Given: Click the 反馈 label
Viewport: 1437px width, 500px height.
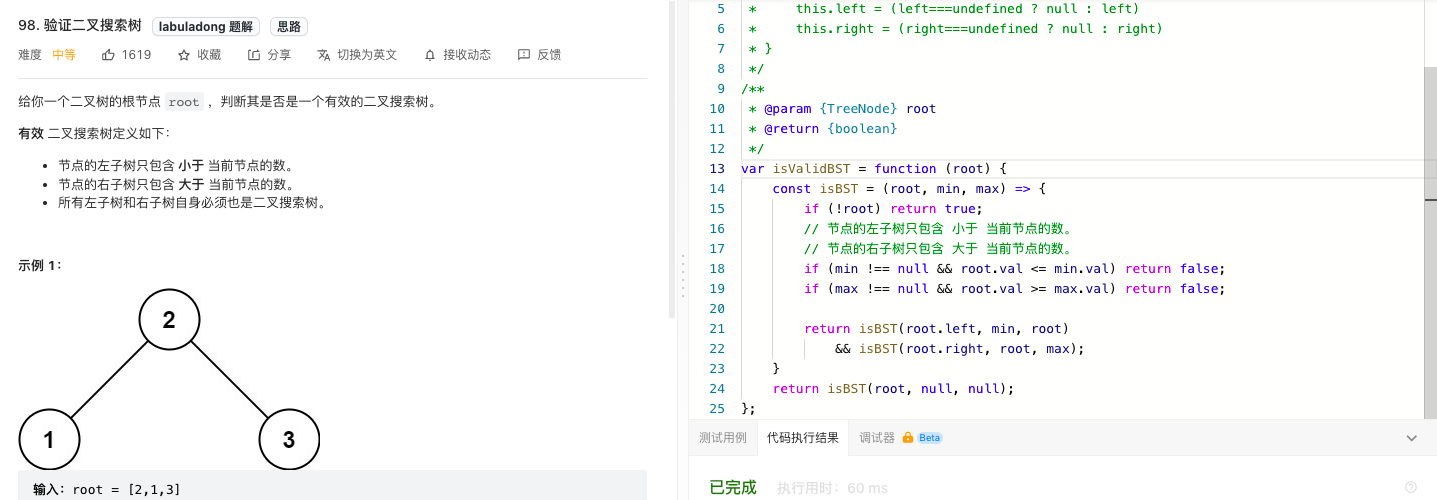Looking at the screenshot, I should (x=549, y=55).
